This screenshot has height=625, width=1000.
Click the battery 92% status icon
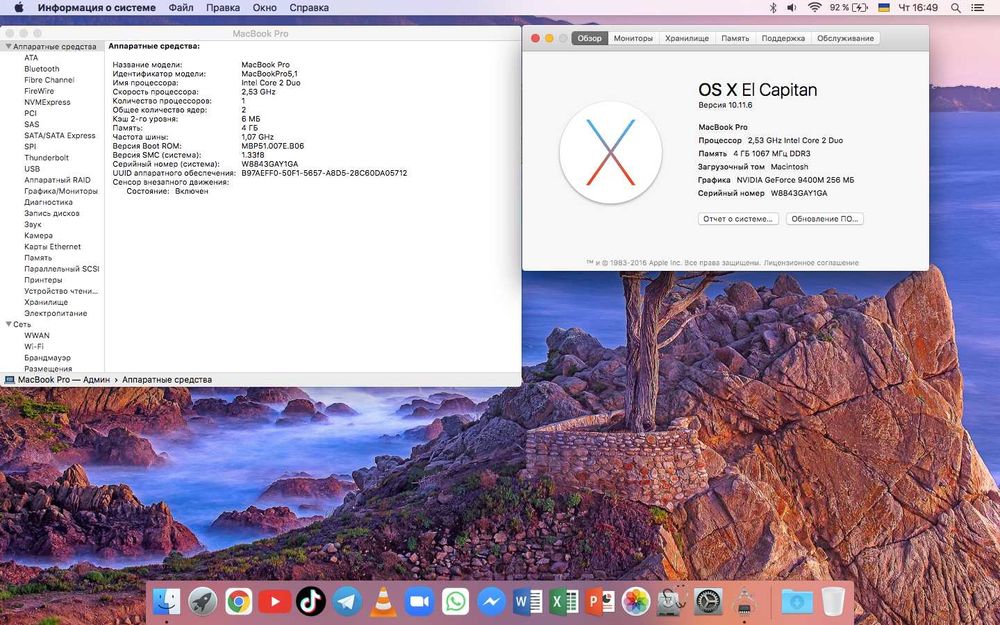pos(849,8)
